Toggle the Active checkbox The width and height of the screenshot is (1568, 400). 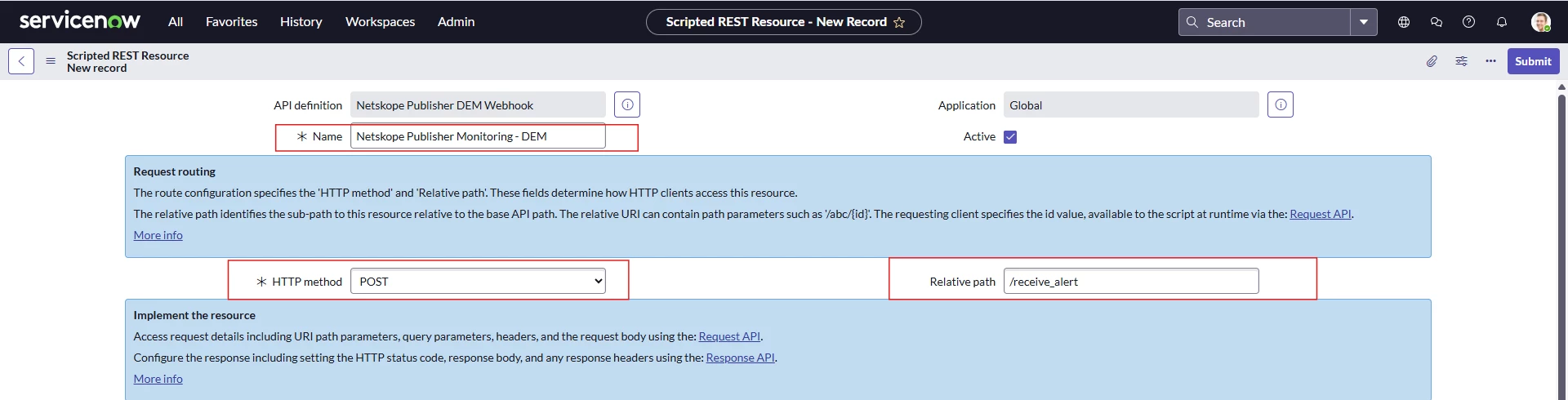[x=1010, y=137]
